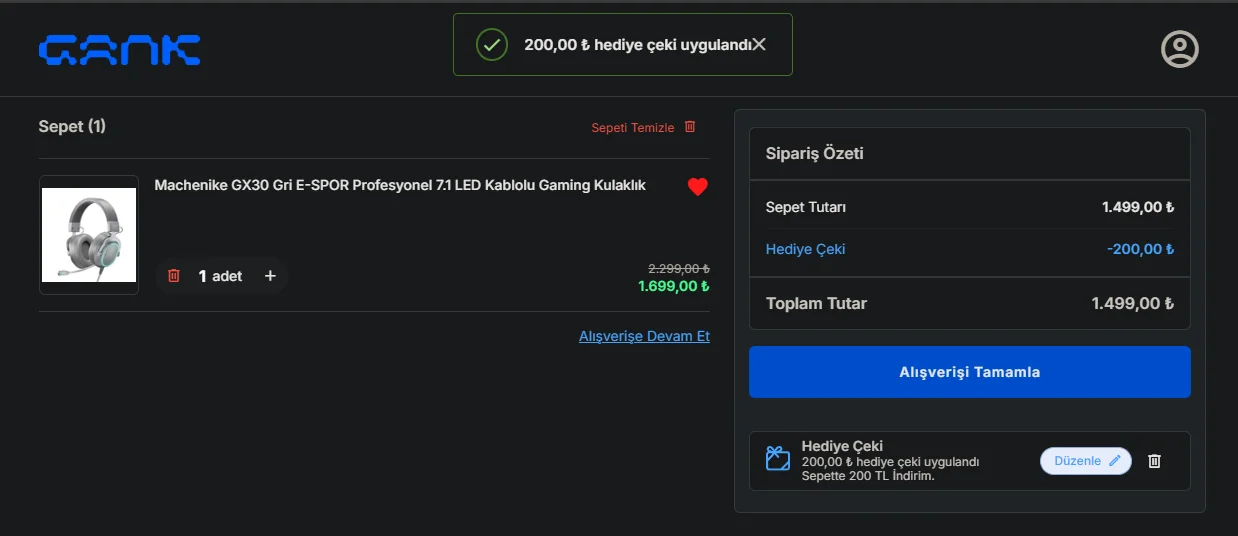Viewport: 1238px width, 536px height.
Task: Click the GANK logo
Action: [119, 50]
